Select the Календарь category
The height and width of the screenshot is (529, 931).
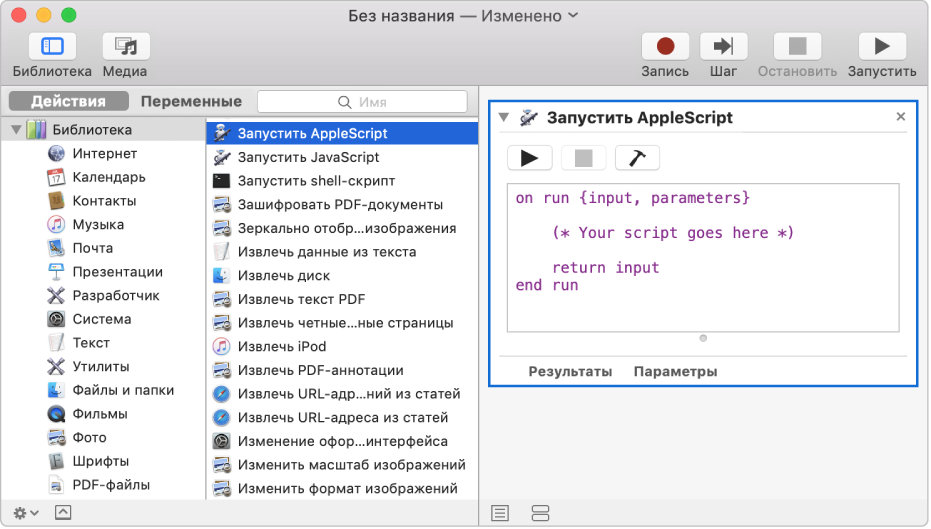(104, 178)
